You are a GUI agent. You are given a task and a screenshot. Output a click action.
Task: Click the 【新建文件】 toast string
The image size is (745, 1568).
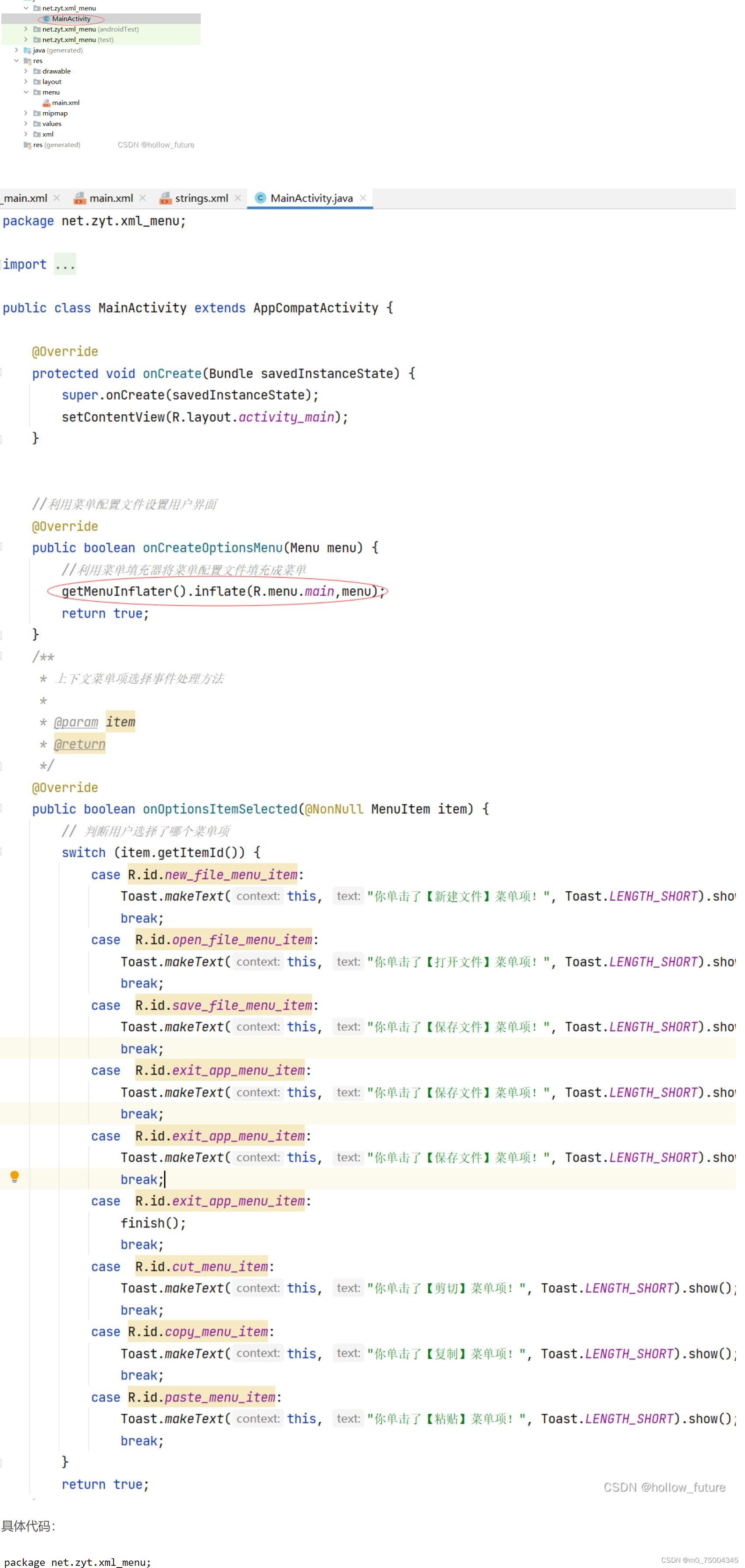point(458,897)
